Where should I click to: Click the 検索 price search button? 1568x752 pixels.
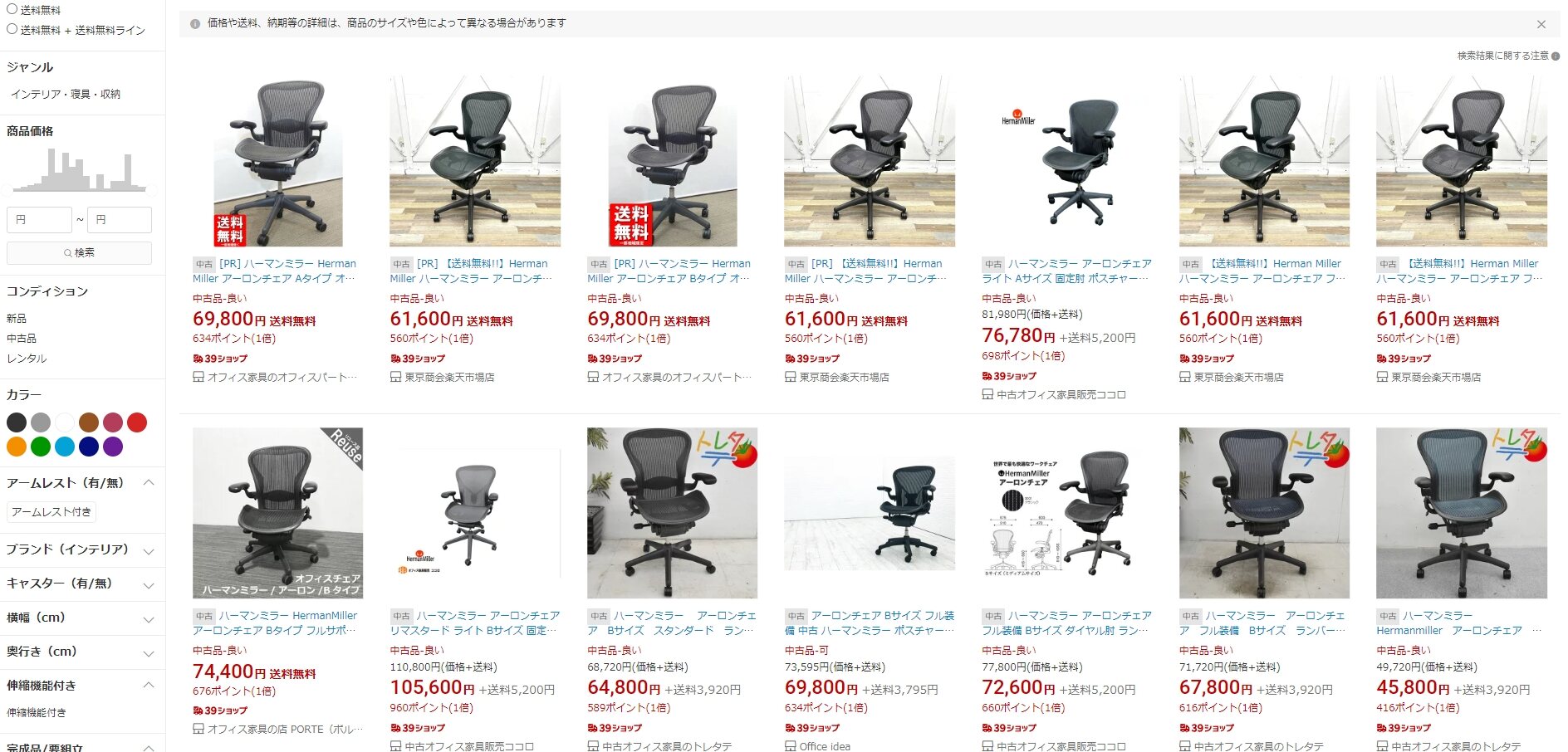[x=79, y=252]
